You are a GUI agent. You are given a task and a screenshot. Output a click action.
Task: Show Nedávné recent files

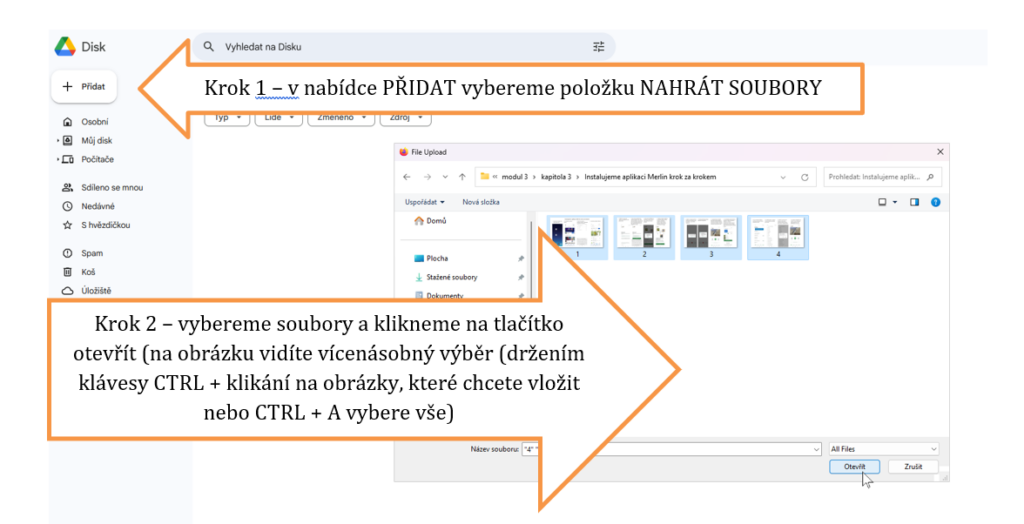point(97,206)
